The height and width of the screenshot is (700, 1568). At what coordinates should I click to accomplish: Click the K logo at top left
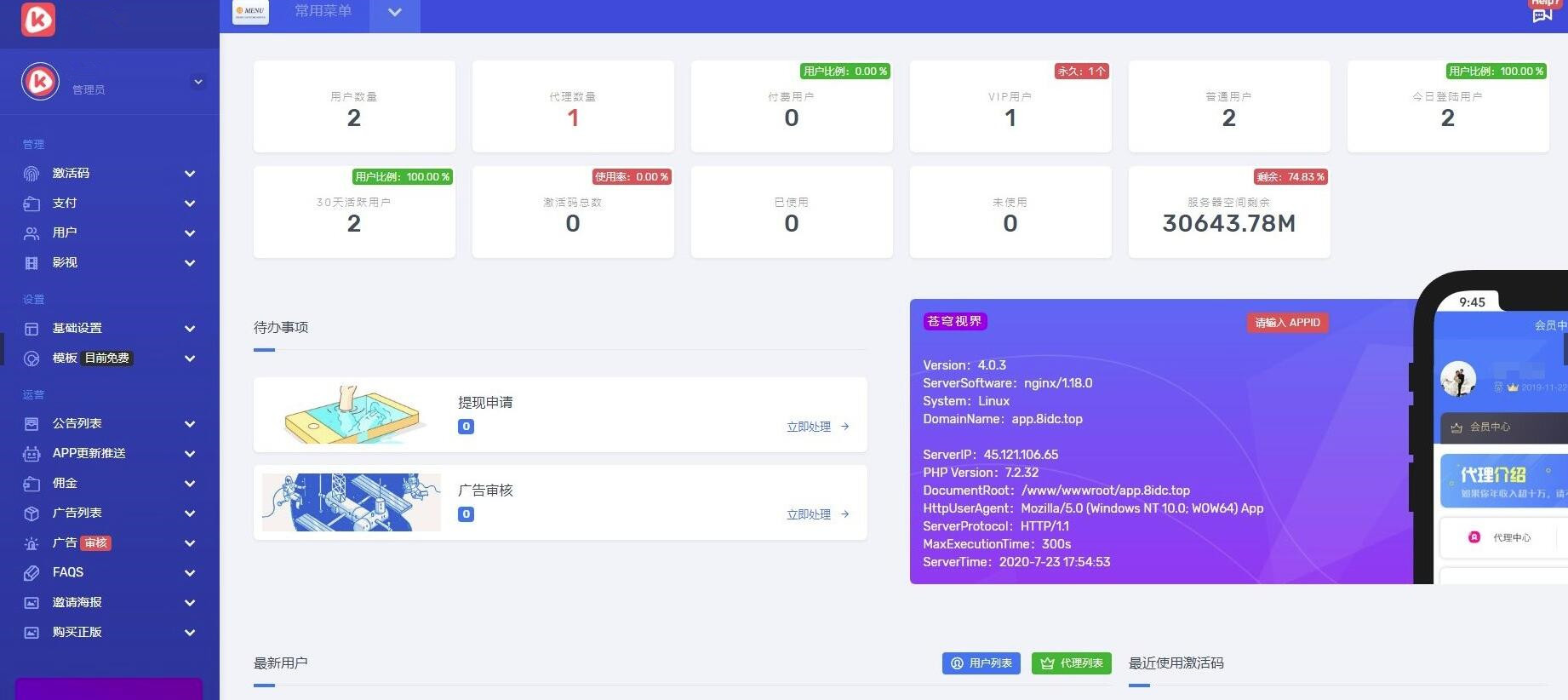click(x=38, y=19)
